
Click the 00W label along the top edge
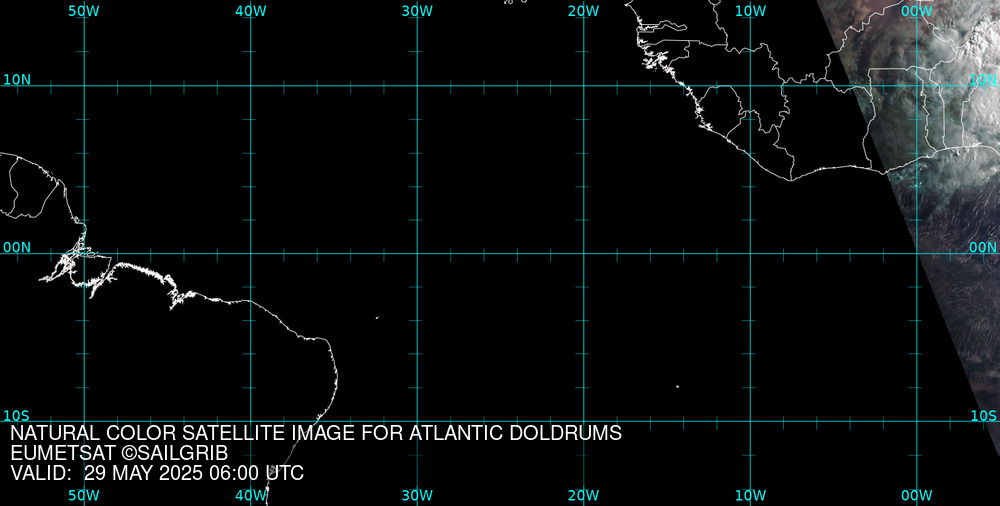click(917, 11)
